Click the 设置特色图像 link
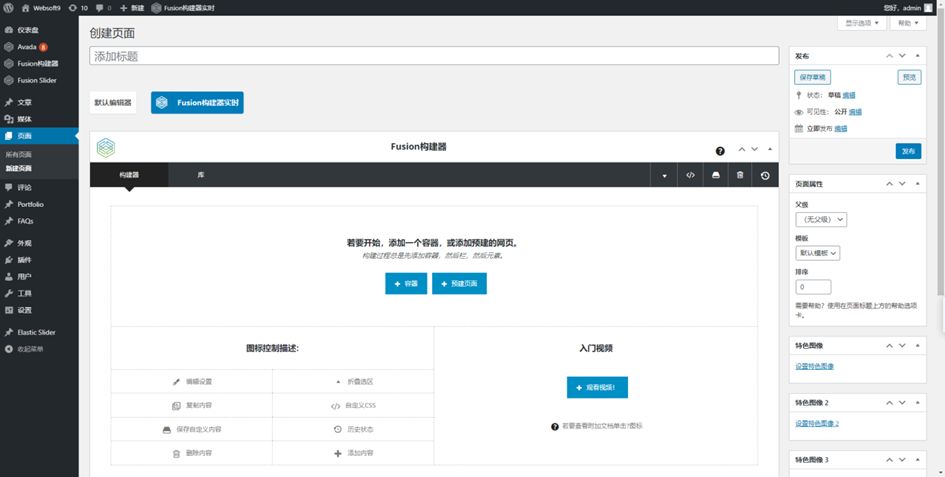945x477 pixels. pyautogui.click(x=817, y=367)
